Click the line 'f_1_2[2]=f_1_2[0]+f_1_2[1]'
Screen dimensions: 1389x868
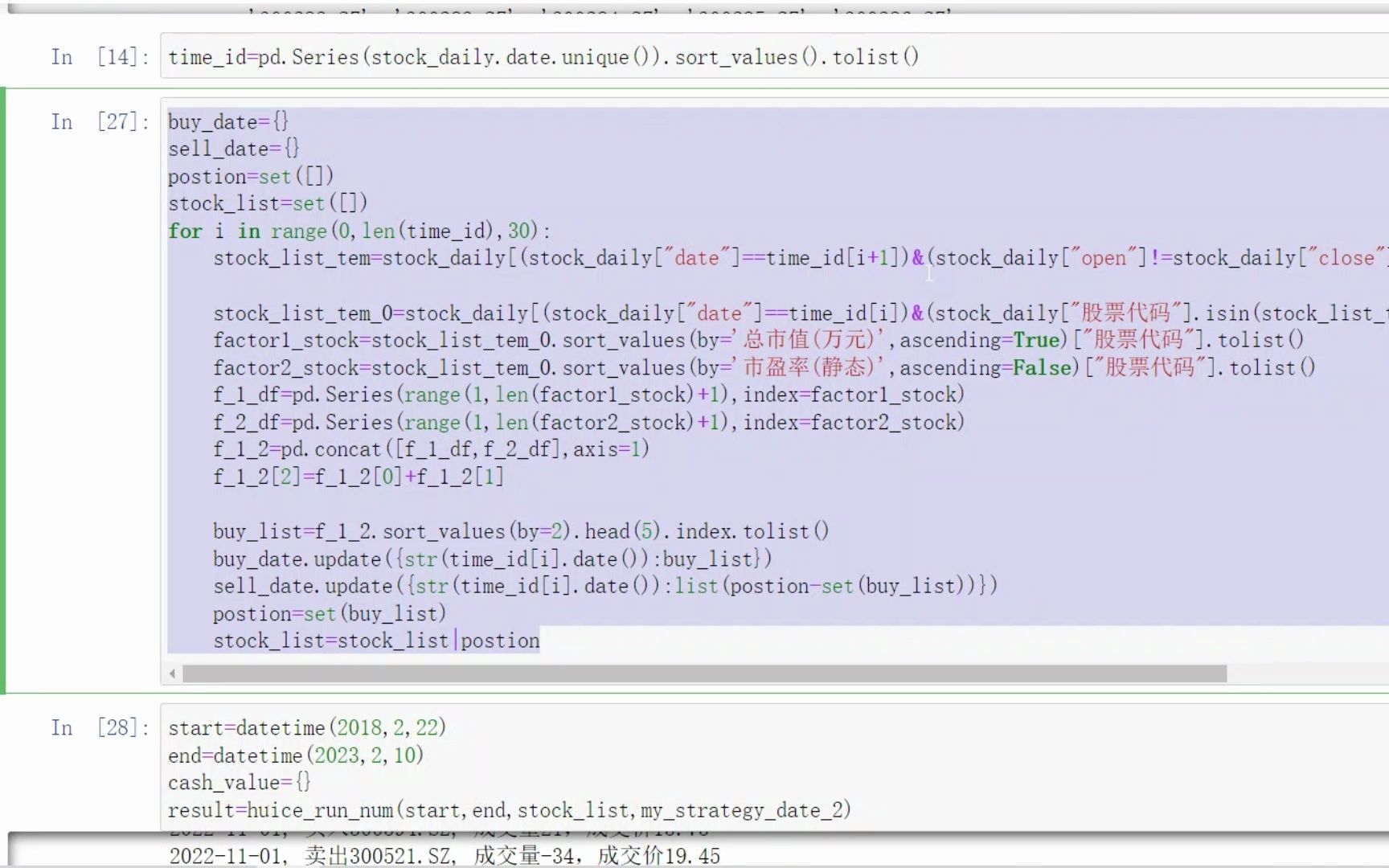tap(359, 477)
